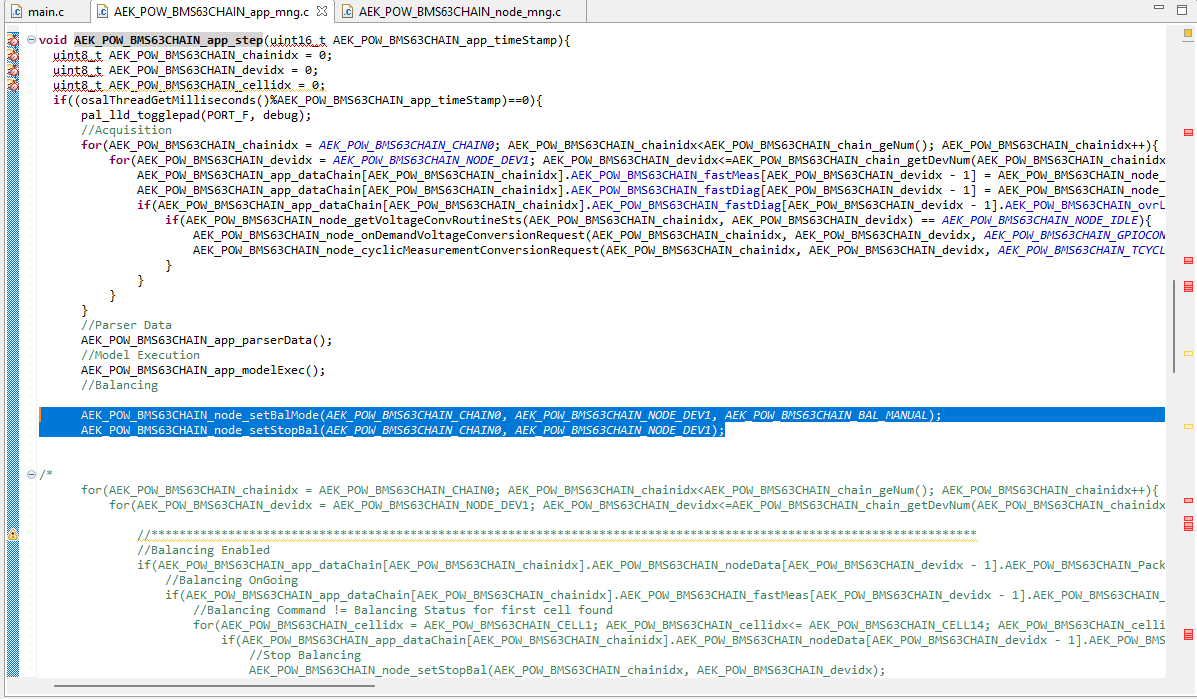Collapse the AEK_POW_BMS63CHAIN_app_step function fold marker

31,40
